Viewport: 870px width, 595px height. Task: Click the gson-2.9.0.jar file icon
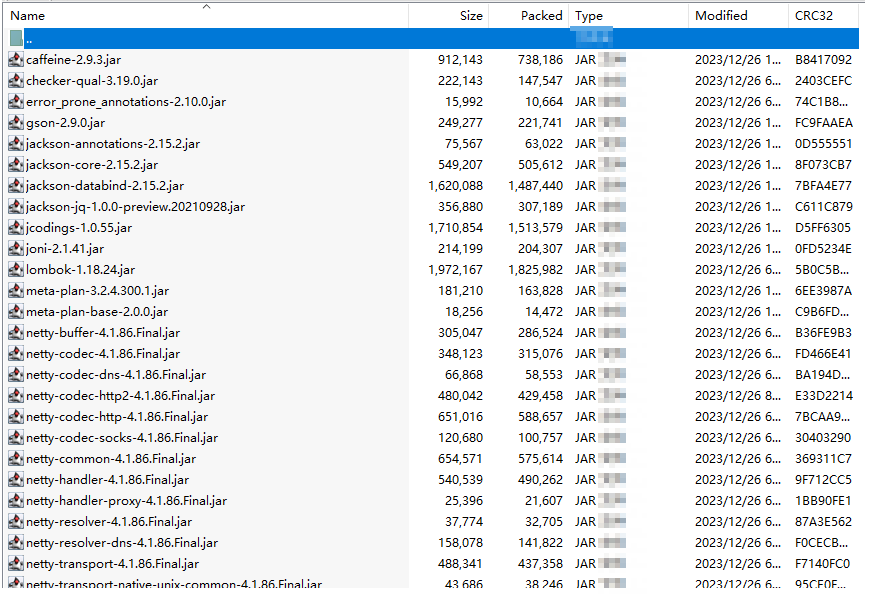(15, 123)
